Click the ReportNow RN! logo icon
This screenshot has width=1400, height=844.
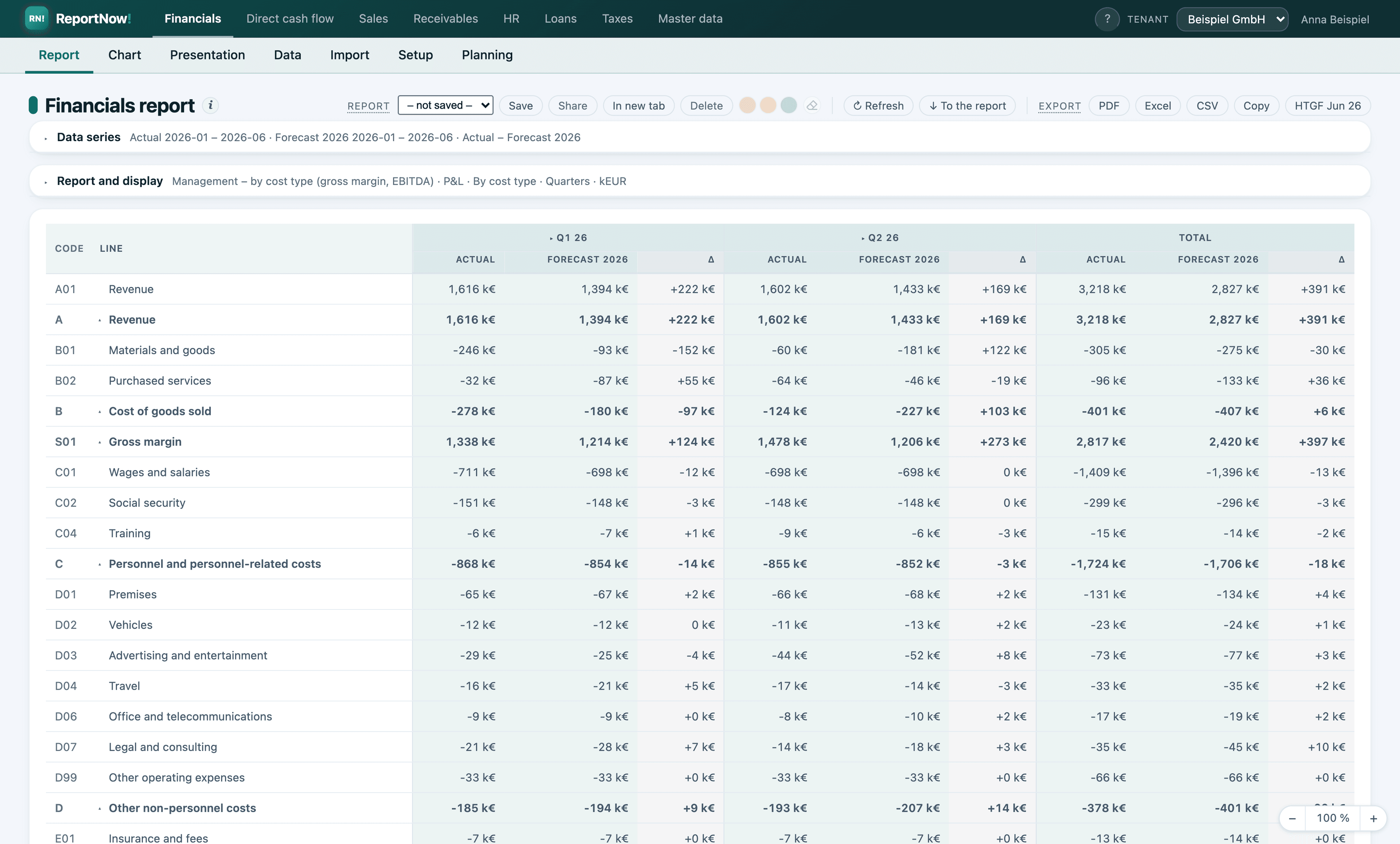tap(37, 19)
